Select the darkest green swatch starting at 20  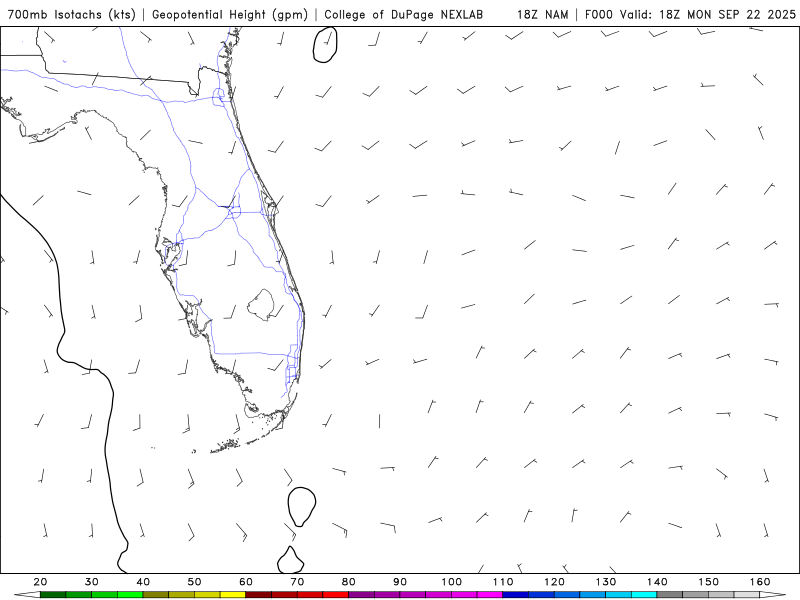[x=53, y=595]
